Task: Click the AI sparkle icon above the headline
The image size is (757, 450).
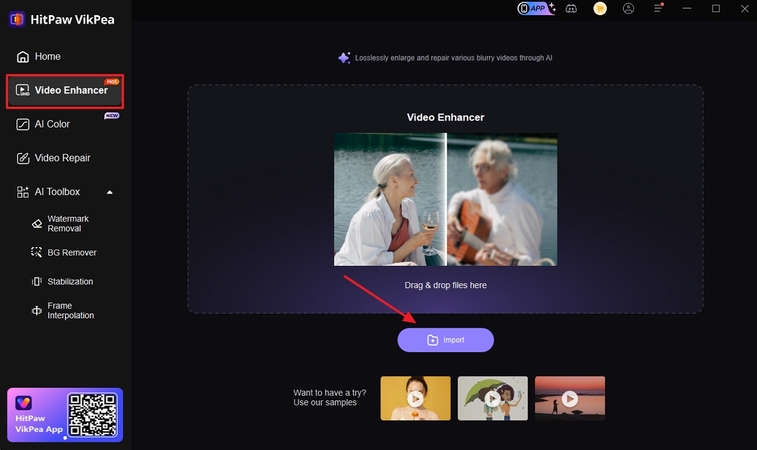Action: (x=344, y=58)
